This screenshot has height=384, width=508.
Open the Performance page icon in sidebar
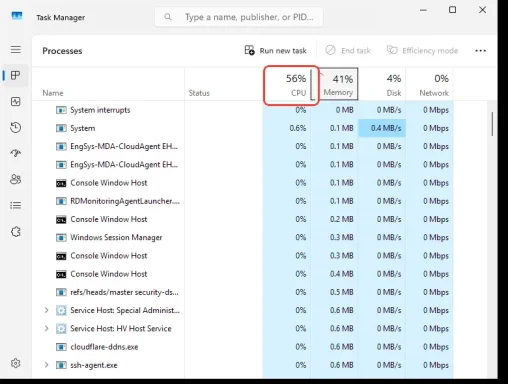[x=16, y=101]
